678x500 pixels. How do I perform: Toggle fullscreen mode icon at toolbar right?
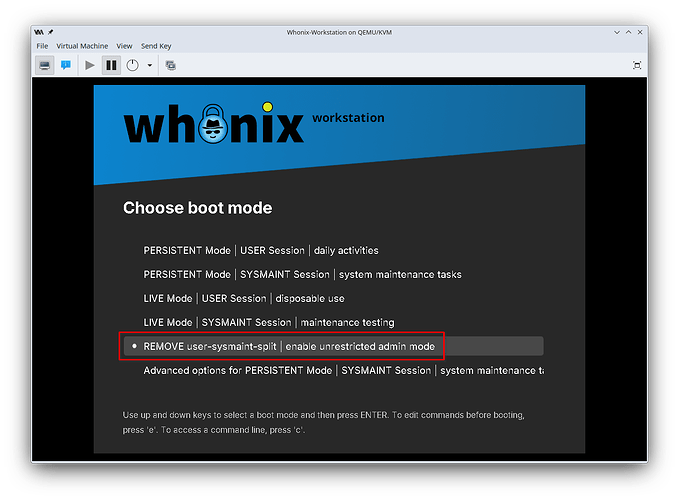coord(637,65)
